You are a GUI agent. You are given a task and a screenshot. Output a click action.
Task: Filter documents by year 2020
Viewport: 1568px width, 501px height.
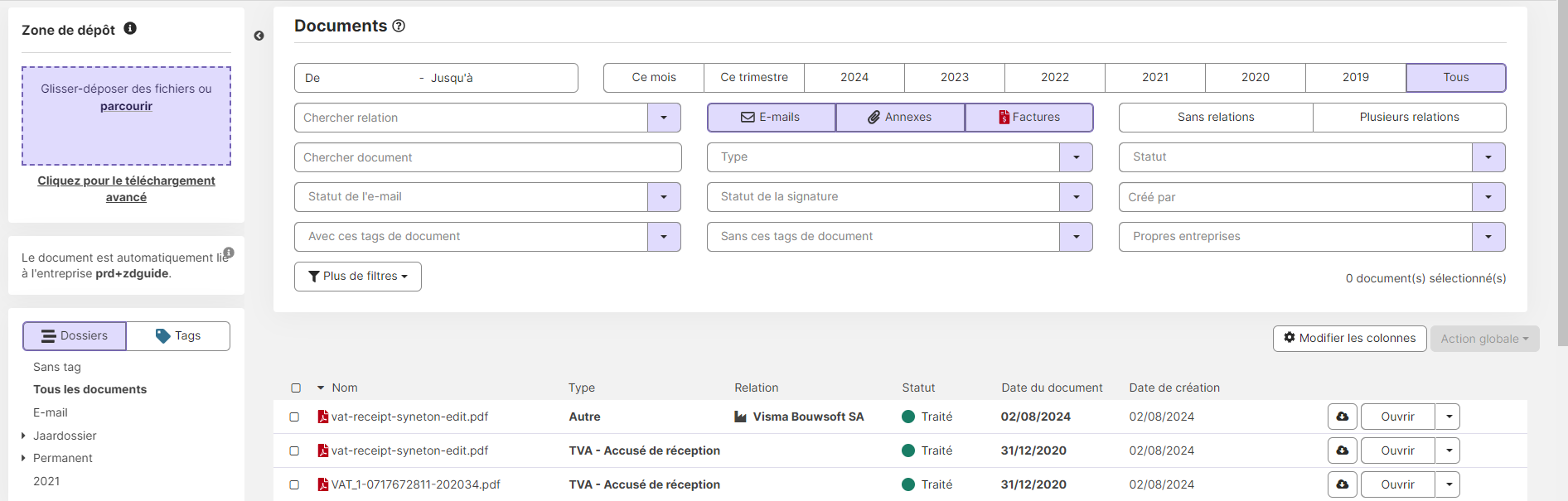pos(1256,77)
